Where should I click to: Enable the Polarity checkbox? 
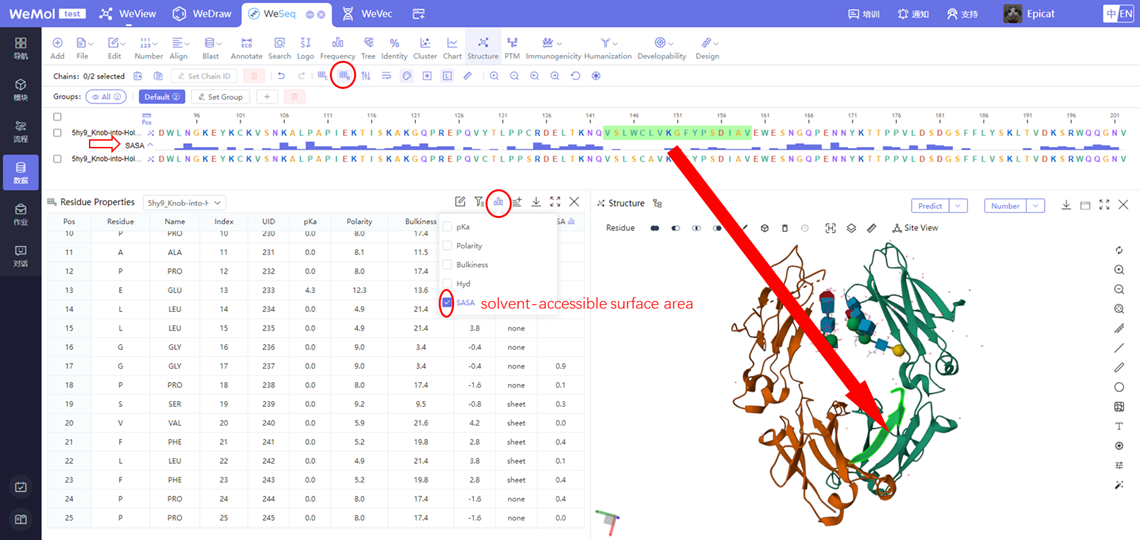coord(447,246)
